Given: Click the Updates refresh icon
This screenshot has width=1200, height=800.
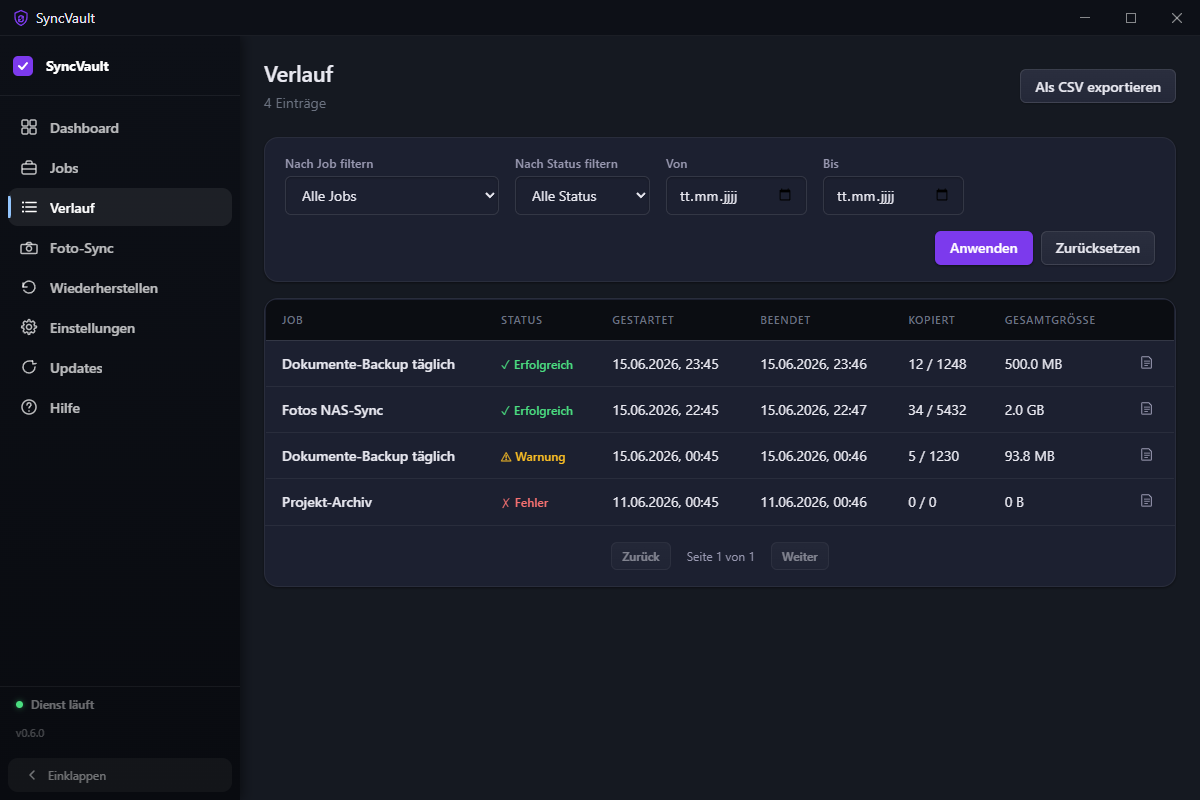Looking at the screenshot, I should point(29,368).
